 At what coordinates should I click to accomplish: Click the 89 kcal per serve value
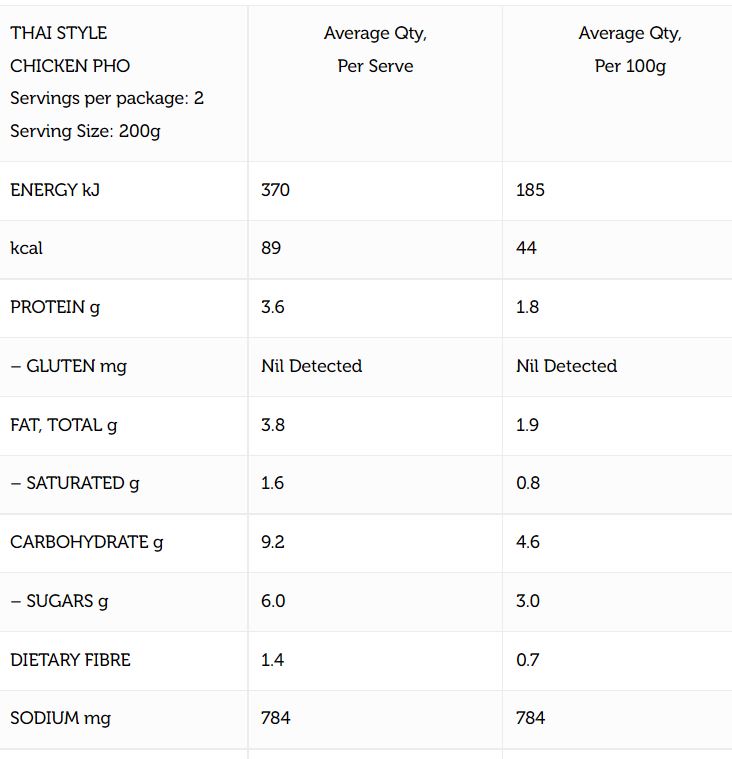pos(271,248)
